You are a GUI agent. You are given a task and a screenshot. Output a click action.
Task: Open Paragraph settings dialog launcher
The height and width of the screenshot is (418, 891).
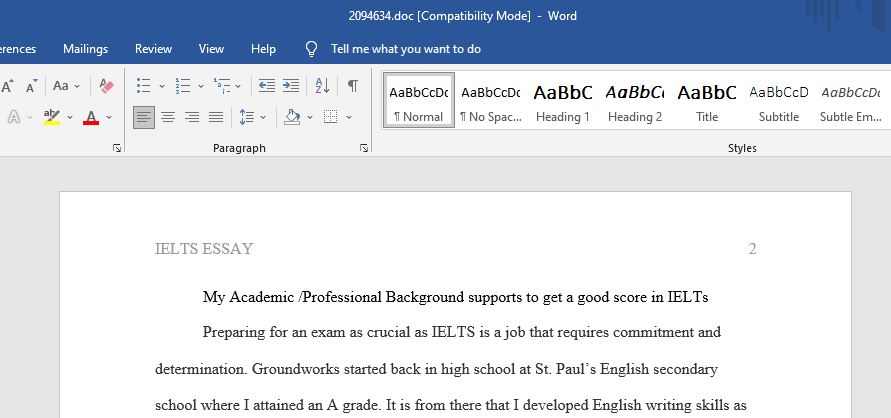pos(364,148)
